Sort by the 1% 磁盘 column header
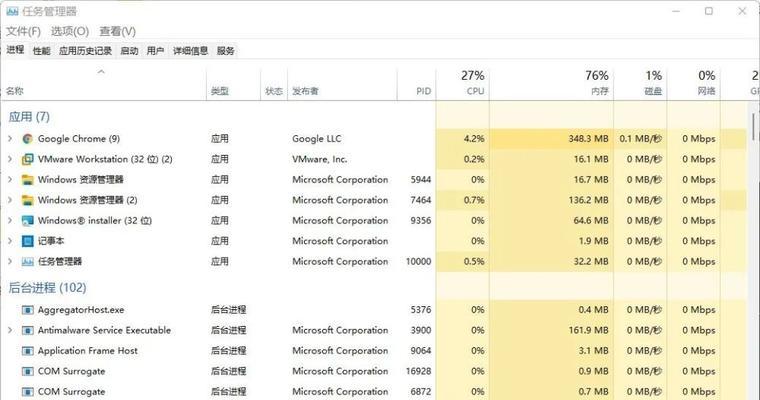This screenshot has height=400, width=760. pos(640,83)
